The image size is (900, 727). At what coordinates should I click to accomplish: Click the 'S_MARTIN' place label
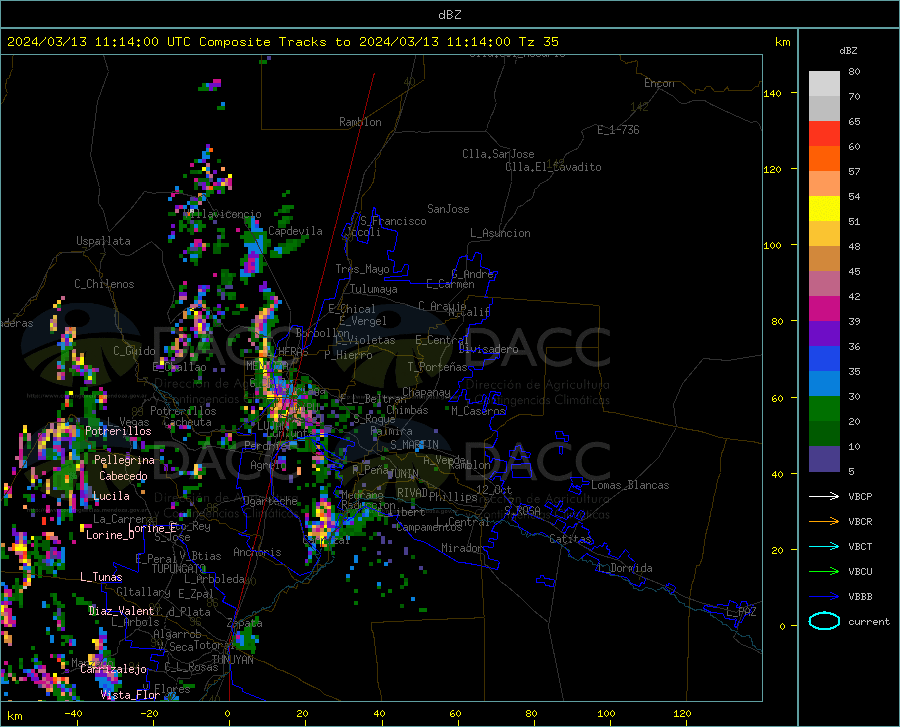414,445
